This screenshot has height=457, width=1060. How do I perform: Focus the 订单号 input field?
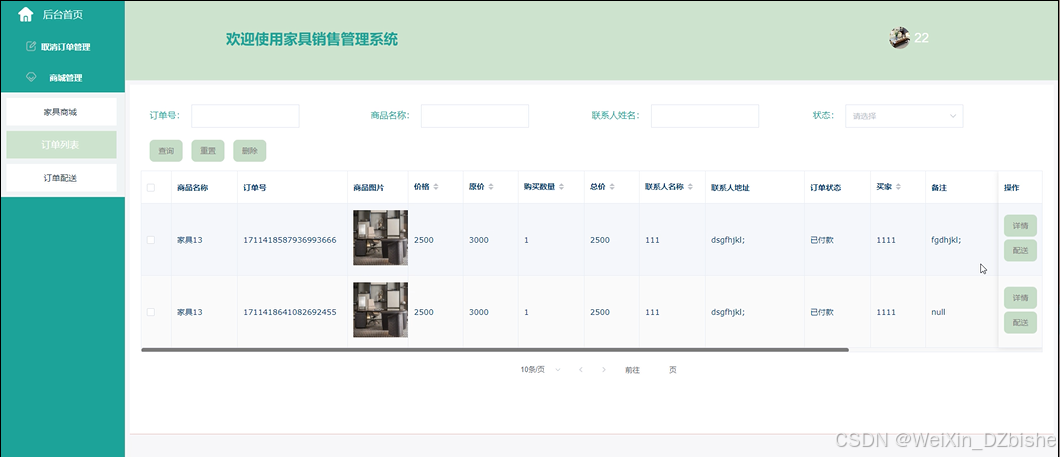click(x=245, y=116)
